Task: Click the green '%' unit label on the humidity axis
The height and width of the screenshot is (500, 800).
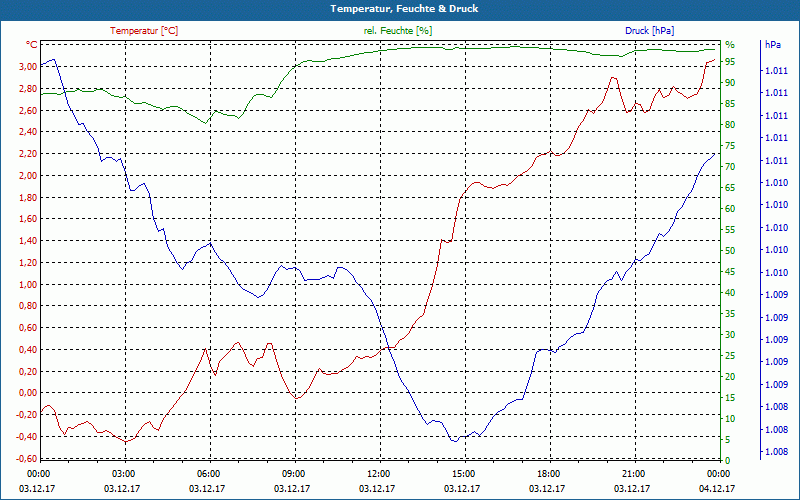Action: point(730,45)
